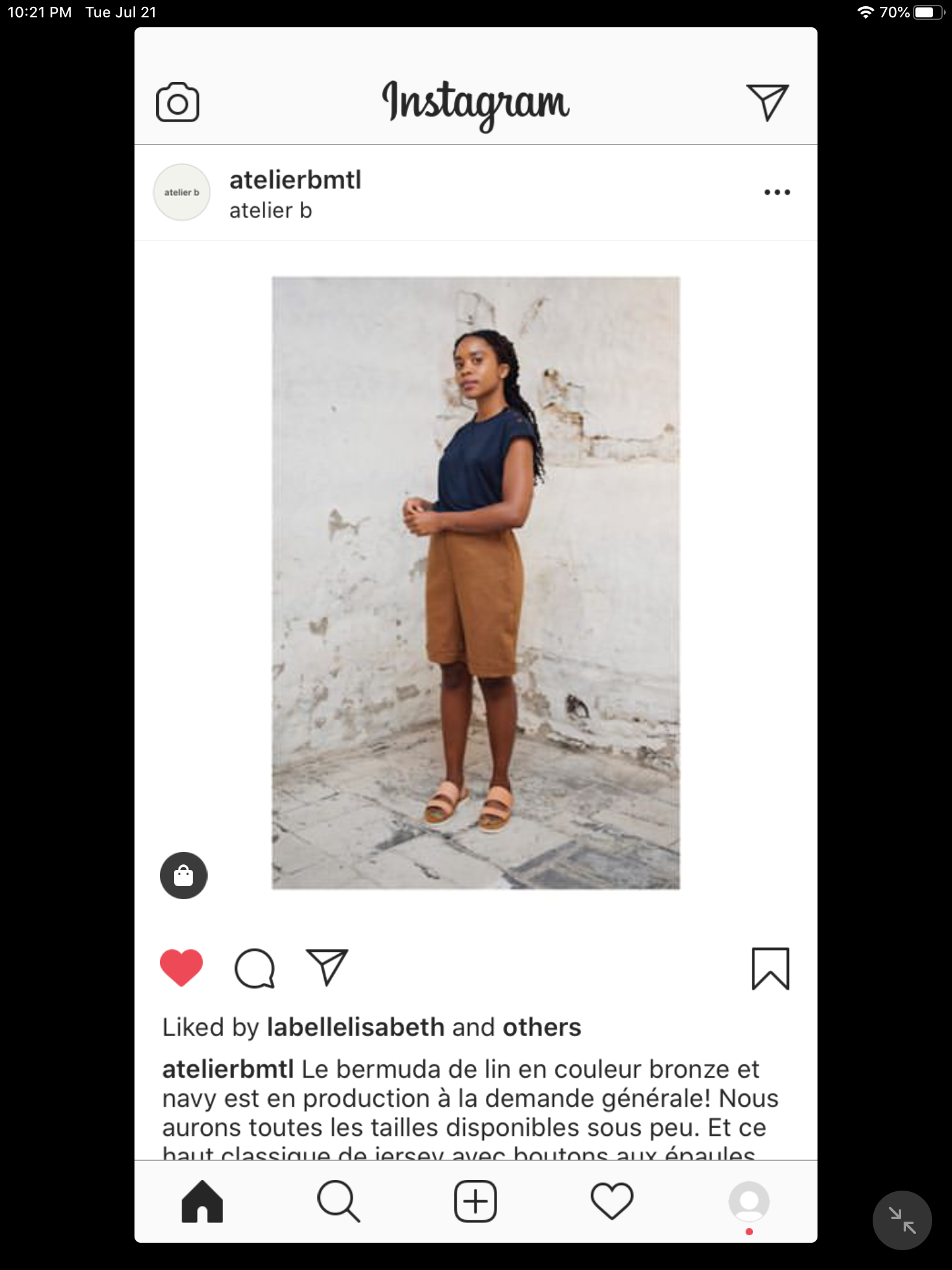952x1270 pixels.
Task: Open labellelisabeth's profile from likes
Action: [356, 1028]
